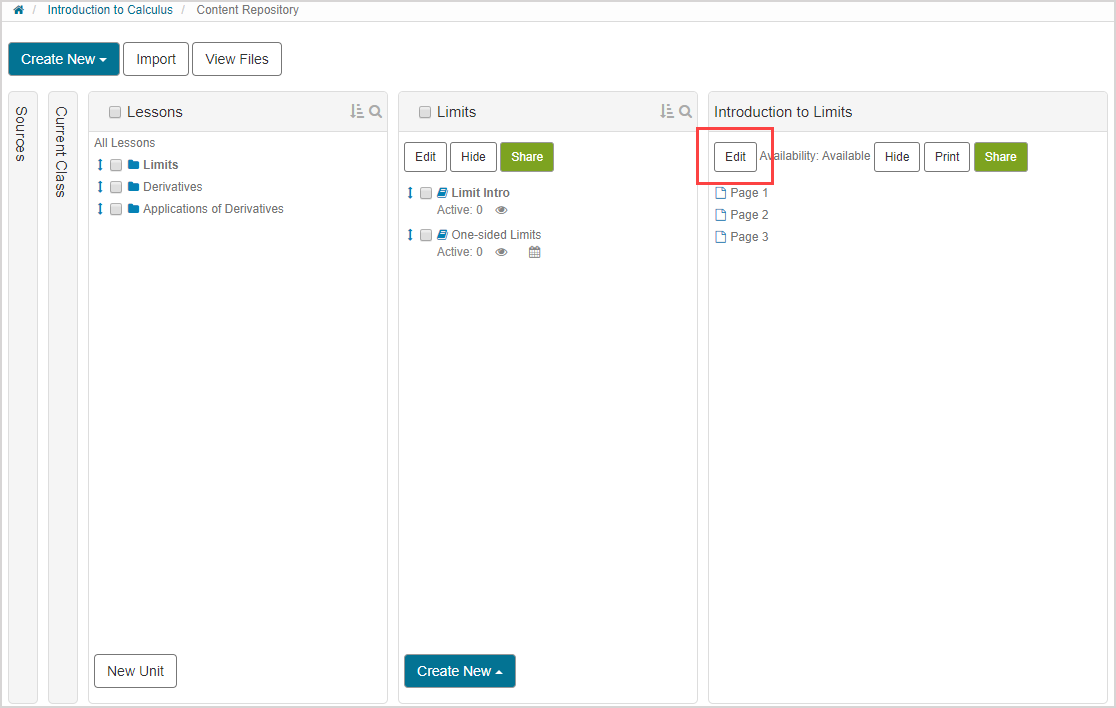1116x708 pixels.
Task: Click the reorder arrow beside Limit Intro
Action: click(x=410, y=193)
